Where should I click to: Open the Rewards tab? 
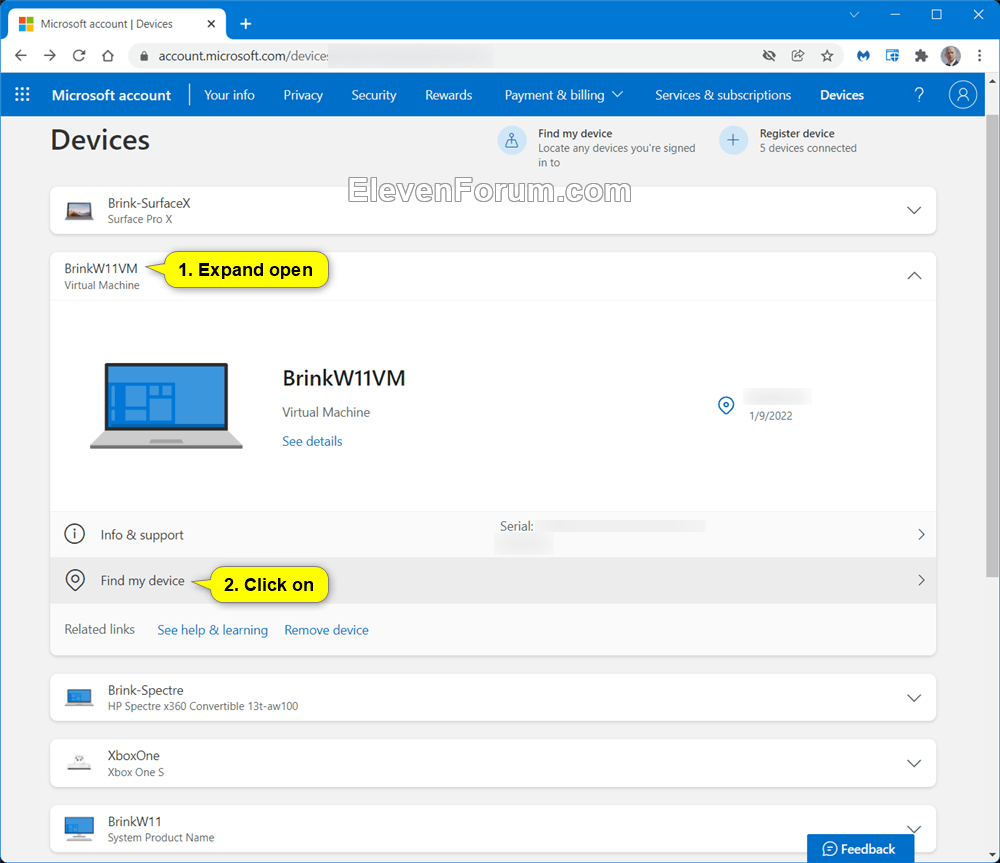pos(449,95)
